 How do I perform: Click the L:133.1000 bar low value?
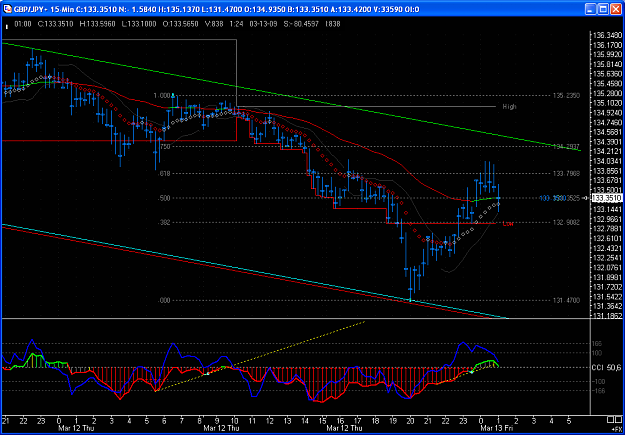[138, 24]
